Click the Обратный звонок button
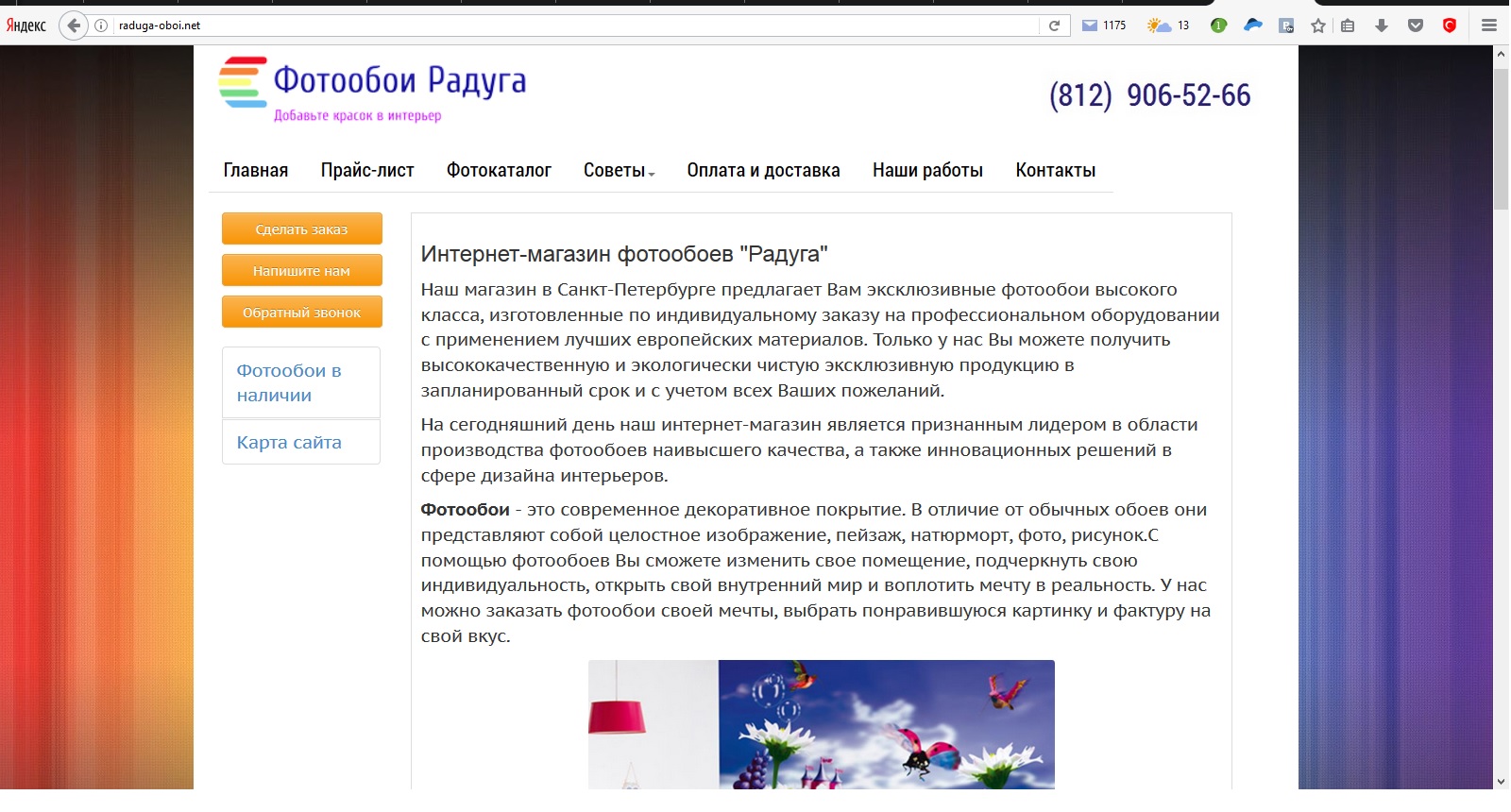 point(302,312)
